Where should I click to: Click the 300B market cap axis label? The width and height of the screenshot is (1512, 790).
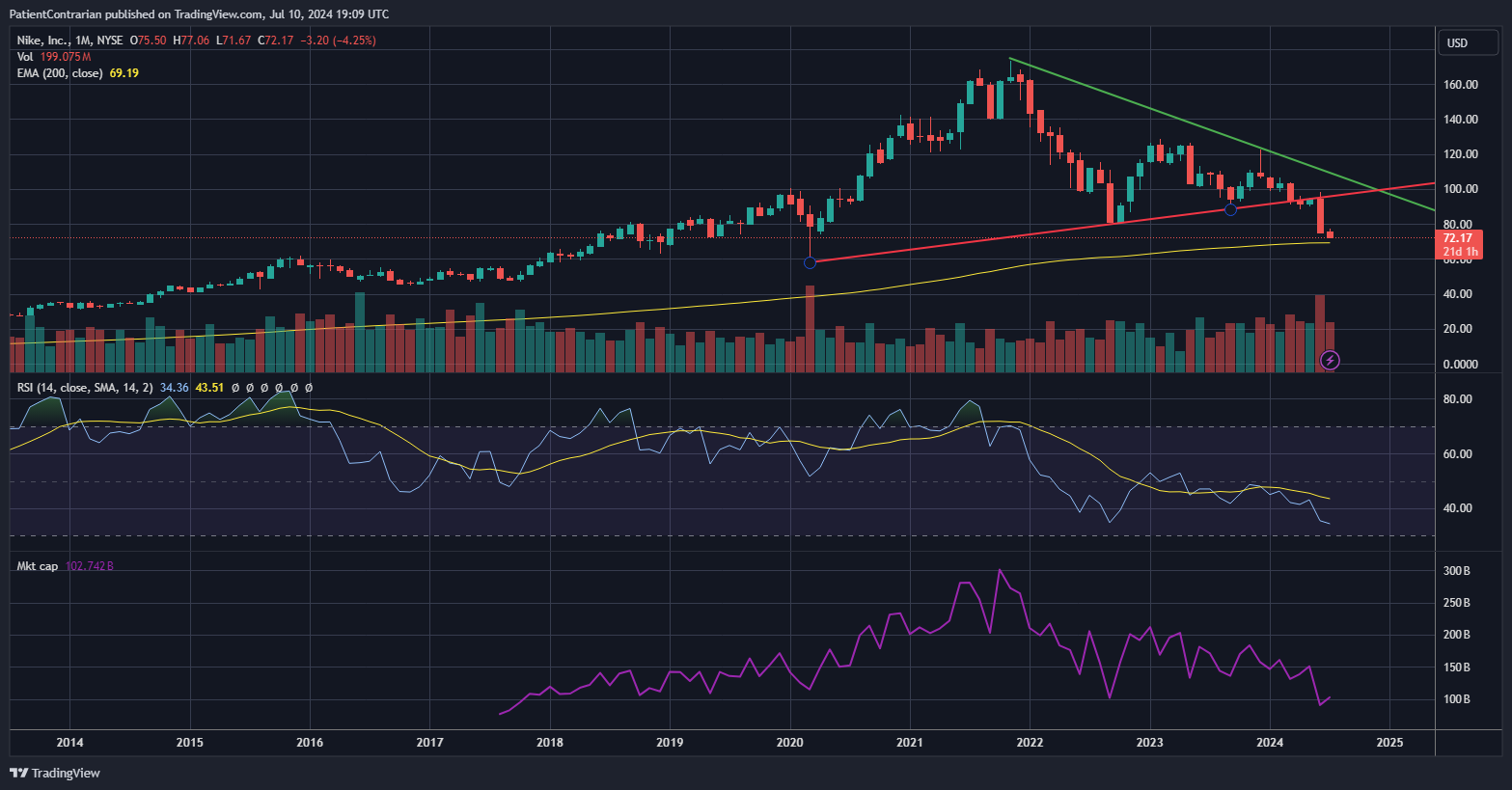[1456, 571]
